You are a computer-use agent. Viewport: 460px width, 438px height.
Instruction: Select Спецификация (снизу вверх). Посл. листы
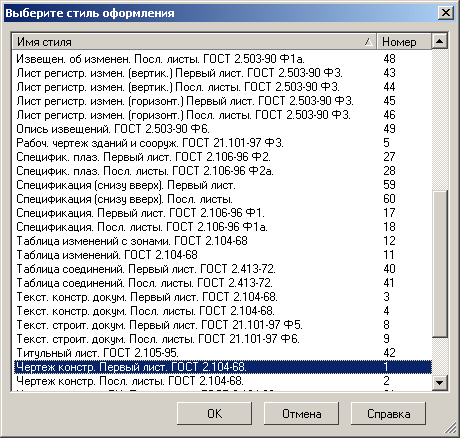click(222, 199)
